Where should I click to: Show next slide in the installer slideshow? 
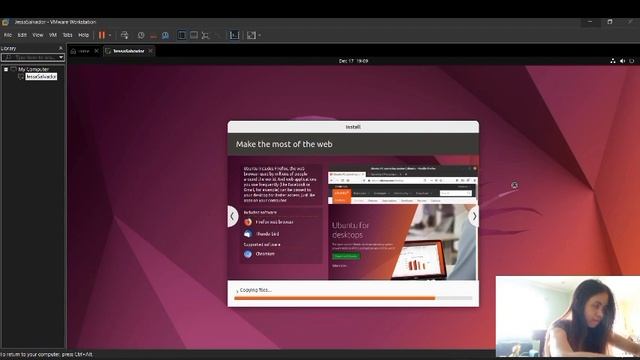coord(474,216)
